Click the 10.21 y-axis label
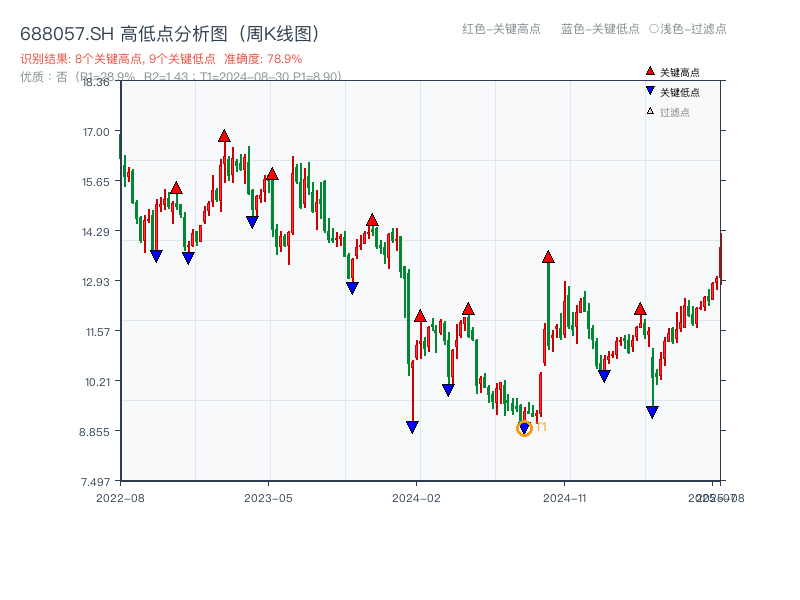800x600 pixels. tap(97, 382)
